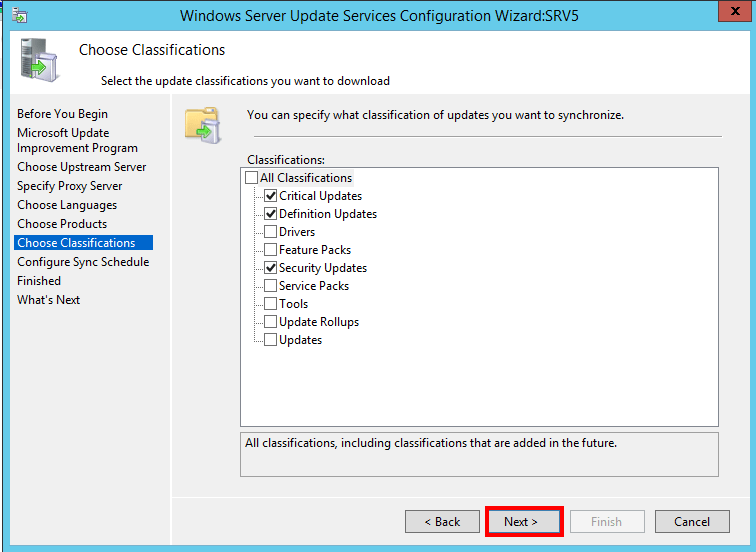Select the Definition Updates label text
The width and height of the screenshot is (756, 552).
(328, 214)
